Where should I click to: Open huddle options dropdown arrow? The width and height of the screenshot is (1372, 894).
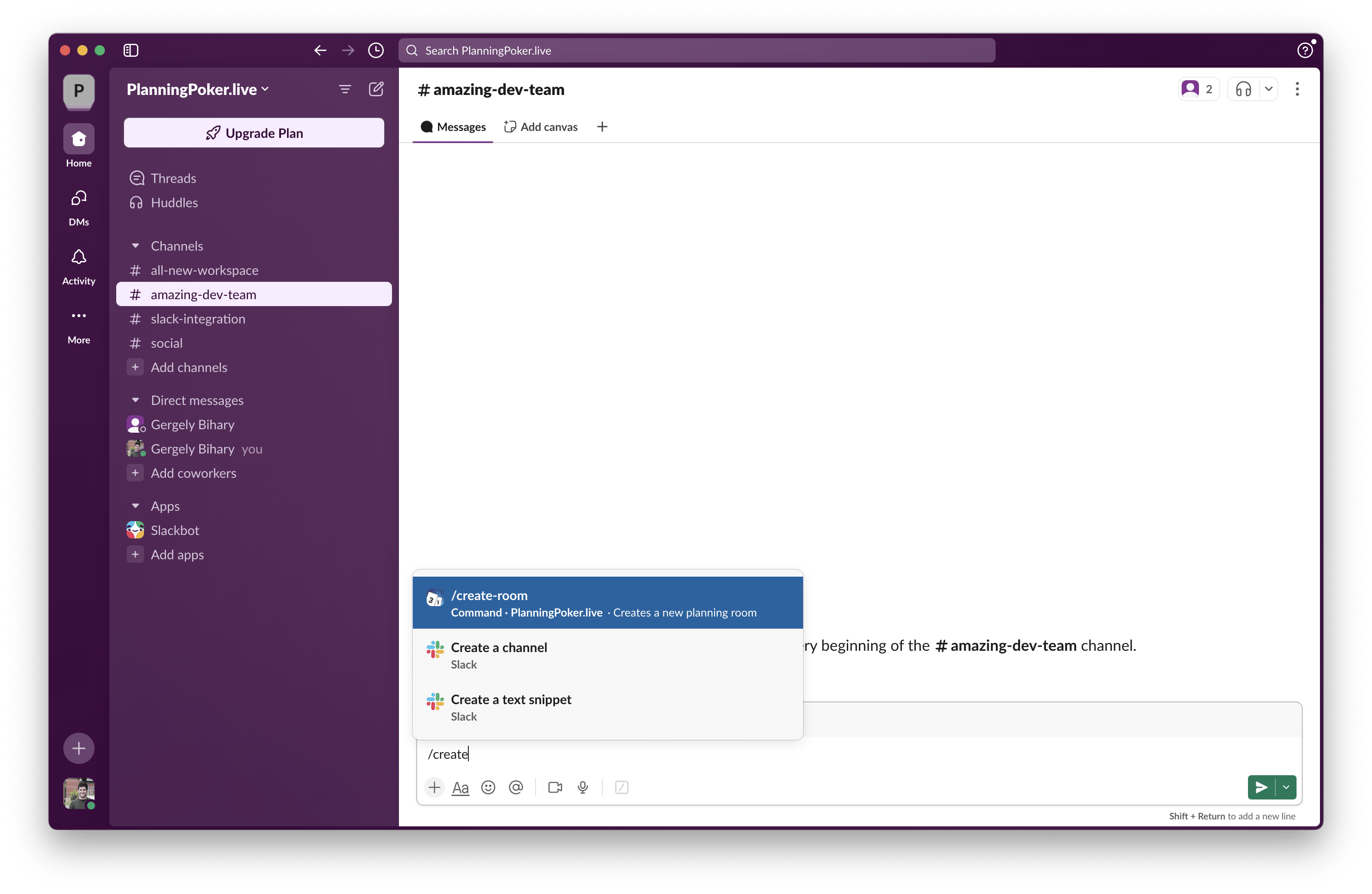(1269, 89)
